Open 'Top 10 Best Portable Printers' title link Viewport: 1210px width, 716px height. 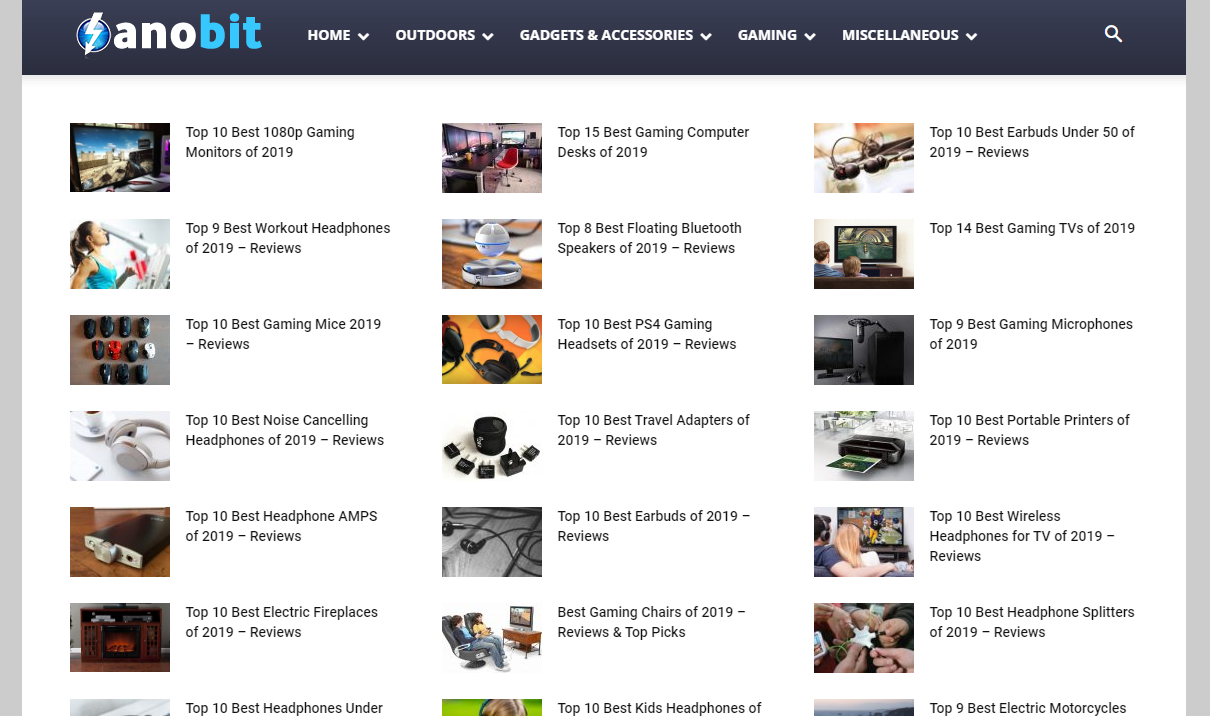click(1029, 430)
